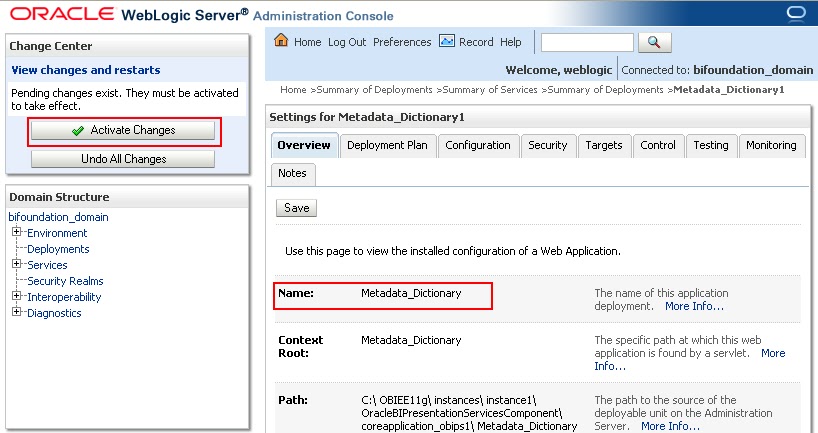The image size is (818, 433).
Task: Click Welcome, weblogic text
Action: tap(559, 70)
